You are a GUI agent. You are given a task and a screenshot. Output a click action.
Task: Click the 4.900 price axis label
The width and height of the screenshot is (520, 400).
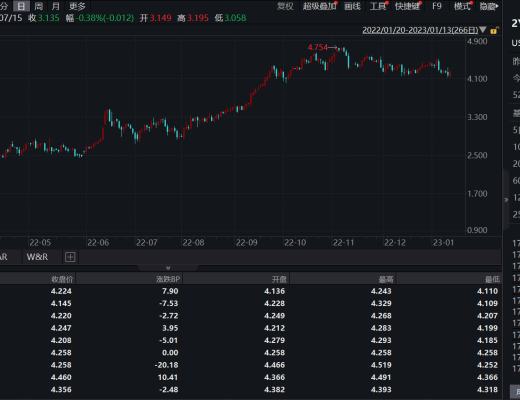pos(477,41)
